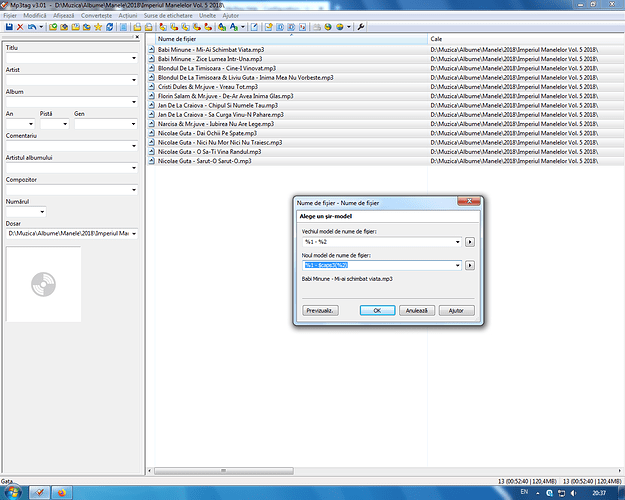Open the Afișează menu

click(63, 16)
